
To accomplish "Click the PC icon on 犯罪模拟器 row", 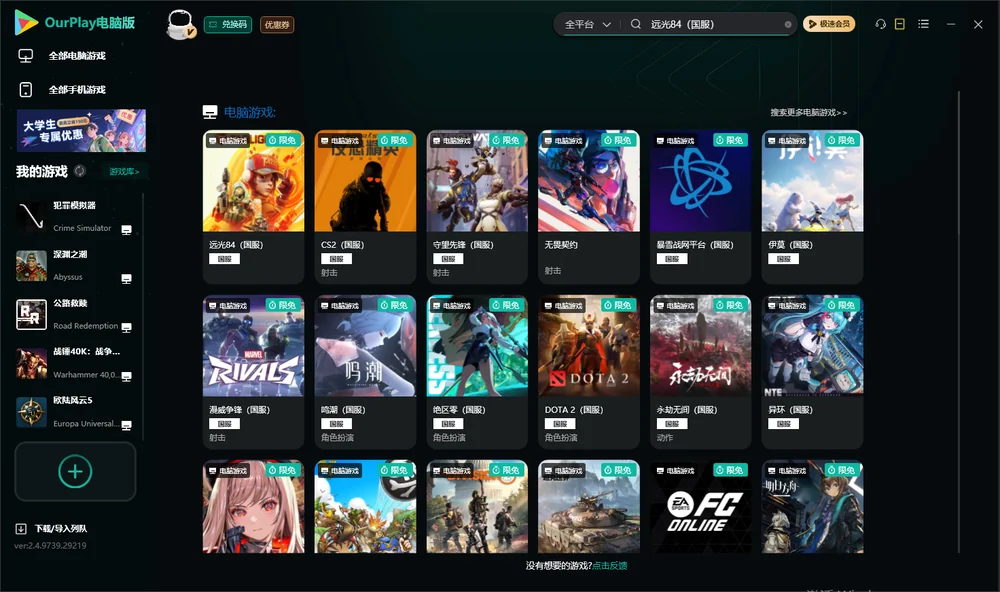I will [126, 230].
